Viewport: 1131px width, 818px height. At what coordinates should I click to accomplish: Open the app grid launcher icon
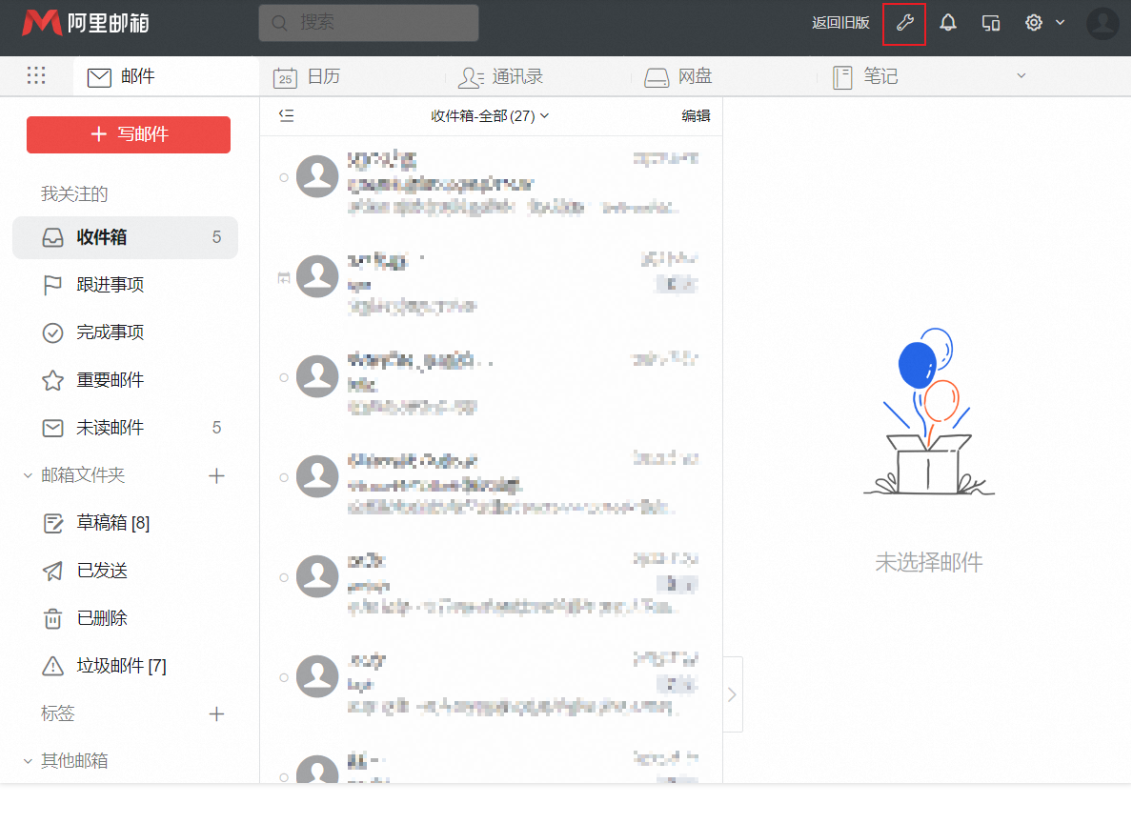tap(36, 76)
